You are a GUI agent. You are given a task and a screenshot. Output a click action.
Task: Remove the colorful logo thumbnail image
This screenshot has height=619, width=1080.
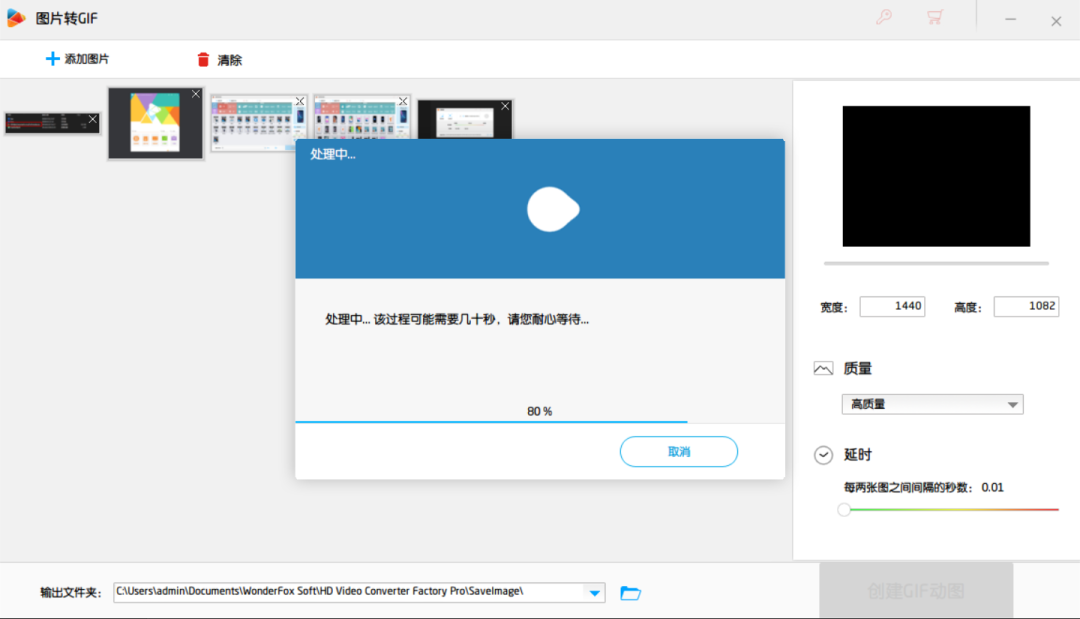[x=196, y=94]
